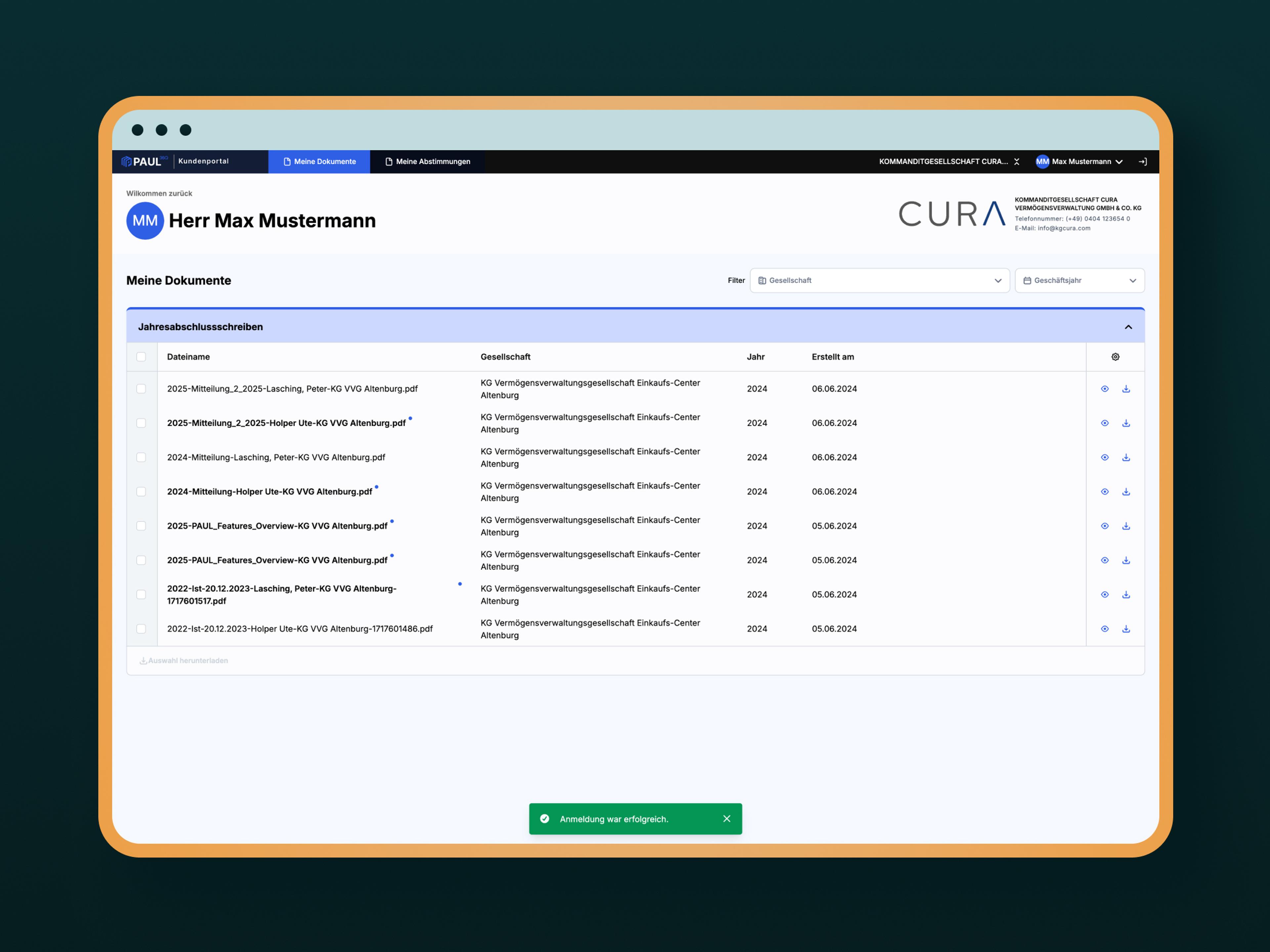Open table column settings gear icon
The width and height of the screenshot is (1270, 952).
(x=1115, y=357)
